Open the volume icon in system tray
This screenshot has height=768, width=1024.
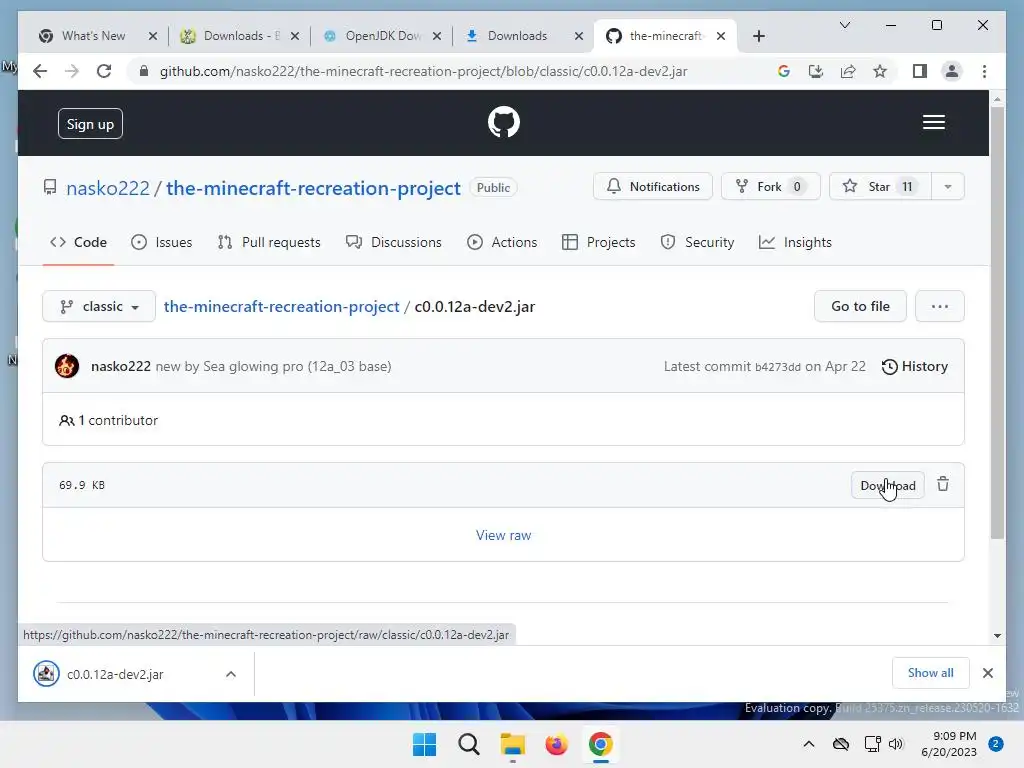point(895,744)
